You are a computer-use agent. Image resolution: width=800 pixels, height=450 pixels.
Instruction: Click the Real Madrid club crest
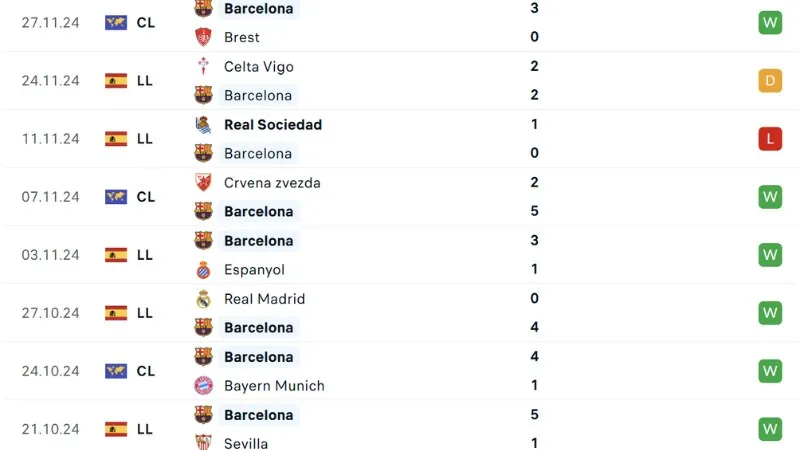point(203,299)
